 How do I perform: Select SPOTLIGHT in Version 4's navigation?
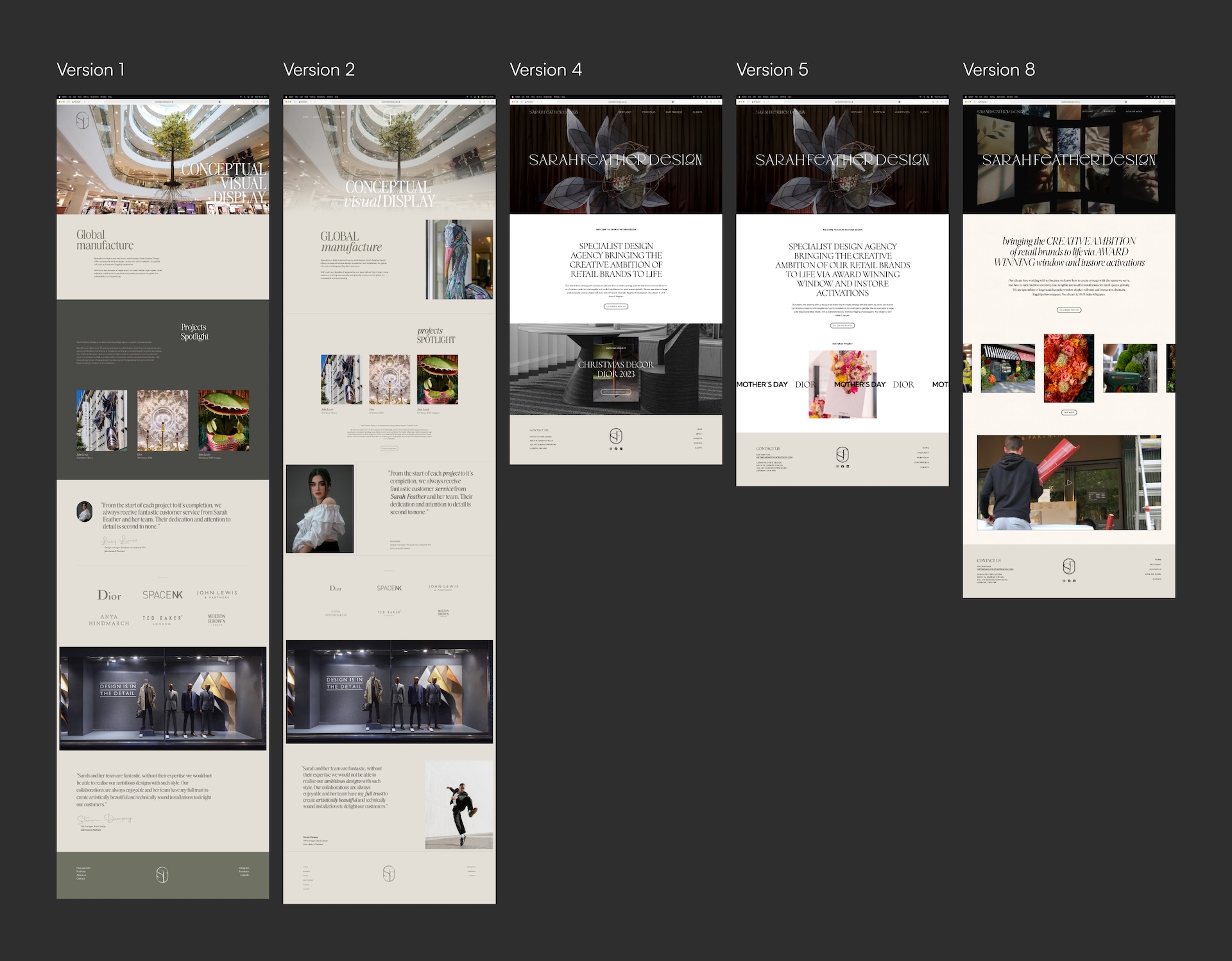(625, 112)
